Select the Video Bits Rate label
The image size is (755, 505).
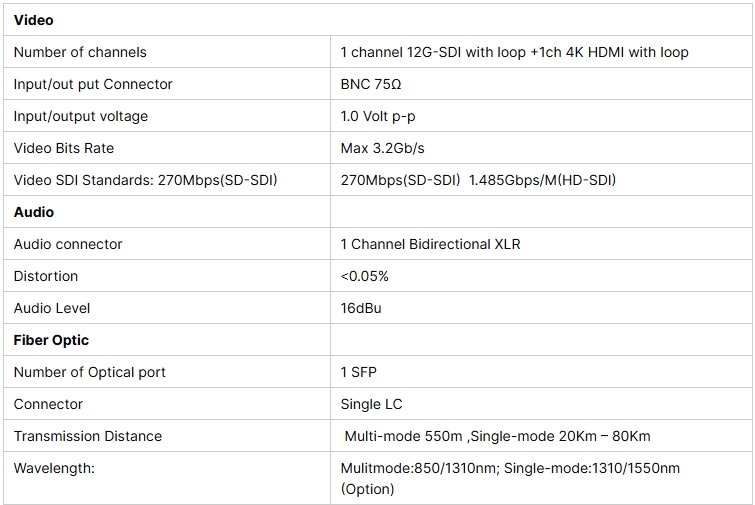64,148
